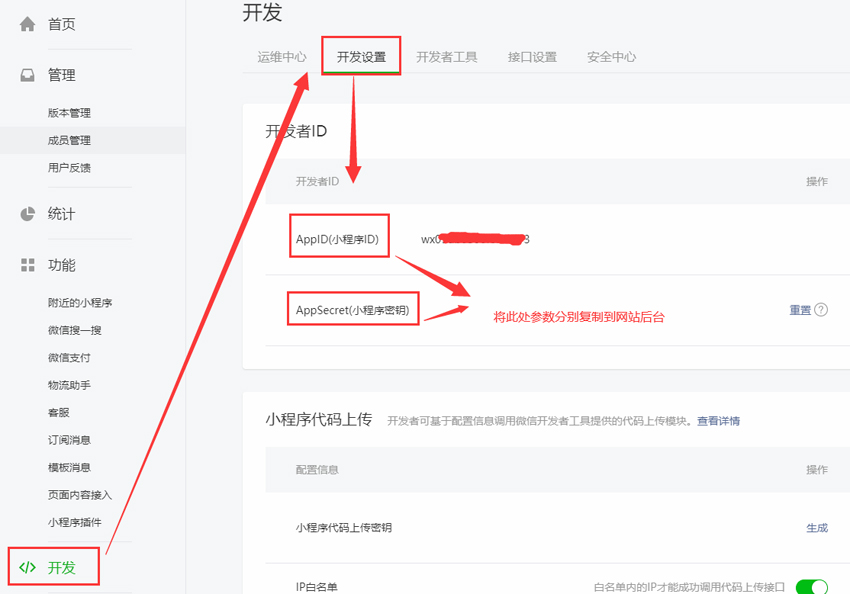Viewport: 850px width, 594px height.
Task: Open the 查看详情 link
Action: [x=718, y=421]
